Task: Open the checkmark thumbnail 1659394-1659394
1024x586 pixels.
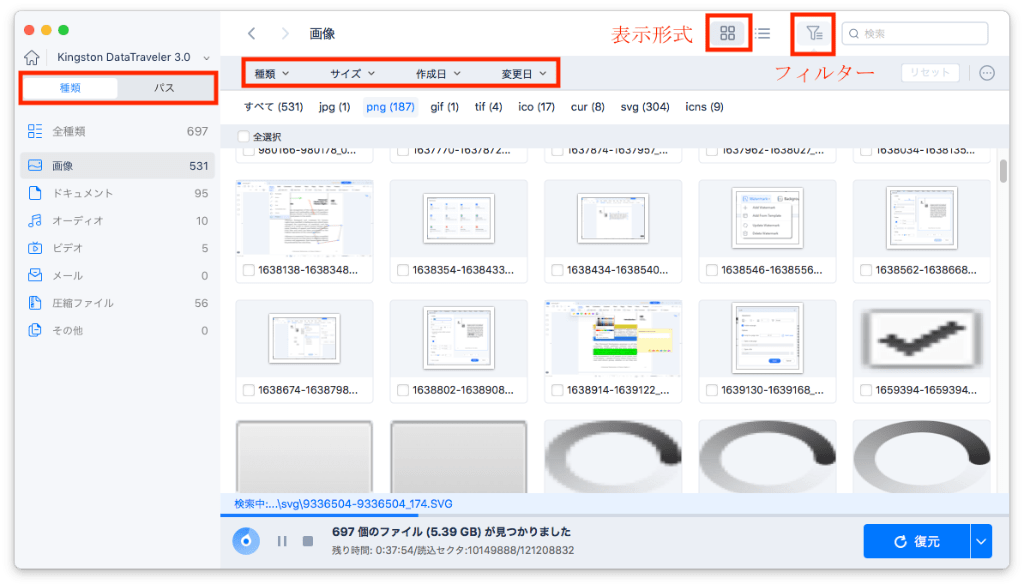Action: tap(921, 338)
